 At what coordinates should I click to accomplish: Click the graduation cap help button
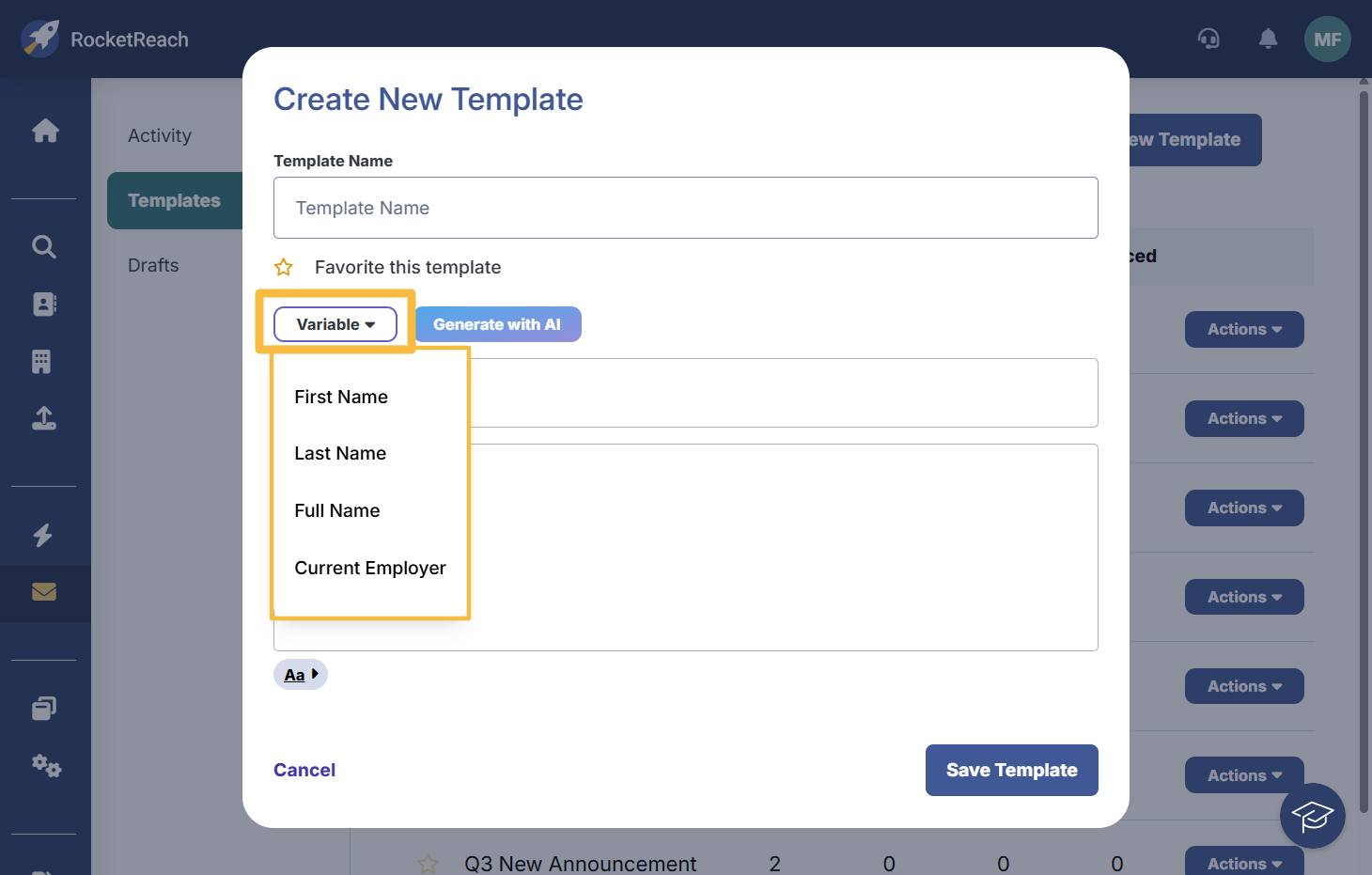click(1312, 816)
